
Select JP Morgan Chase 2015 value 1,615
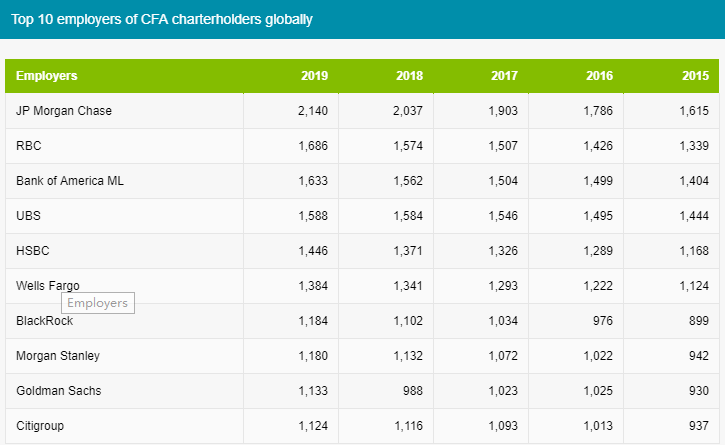(694, 111)
